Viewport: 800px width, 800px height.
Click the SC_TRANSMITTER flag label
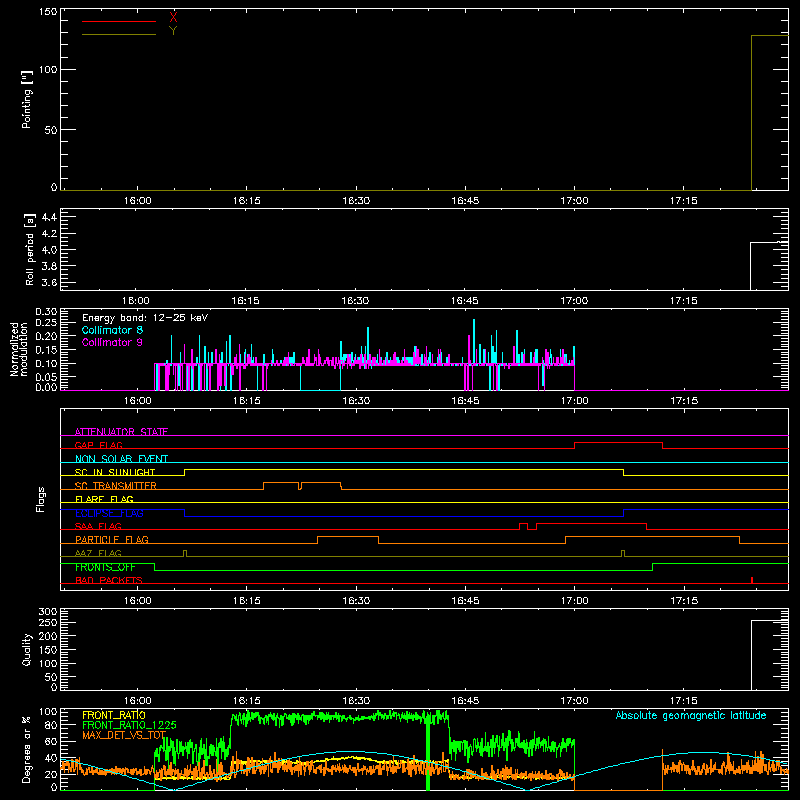click(x=116, y=486)
